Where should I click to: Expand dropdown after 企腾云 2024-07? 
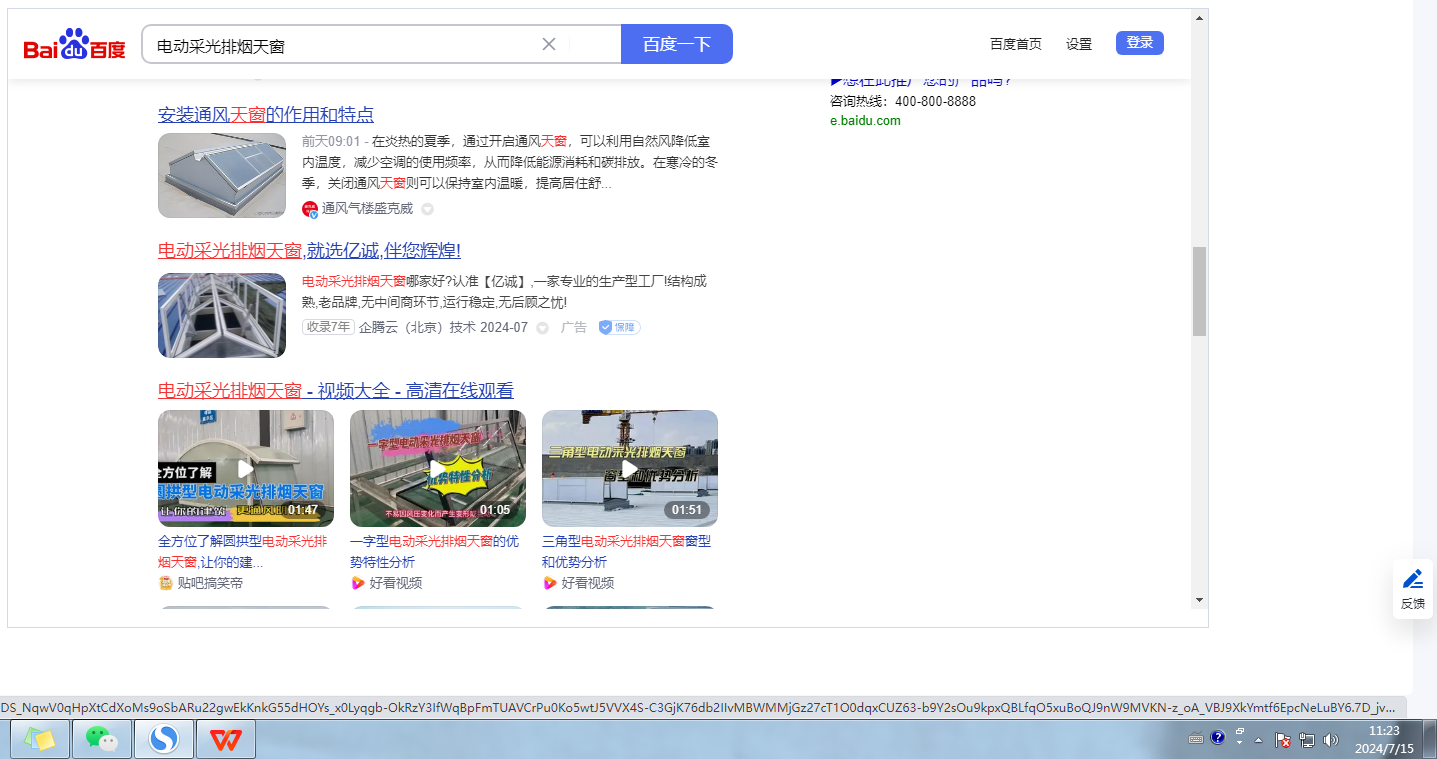(542, 328)
